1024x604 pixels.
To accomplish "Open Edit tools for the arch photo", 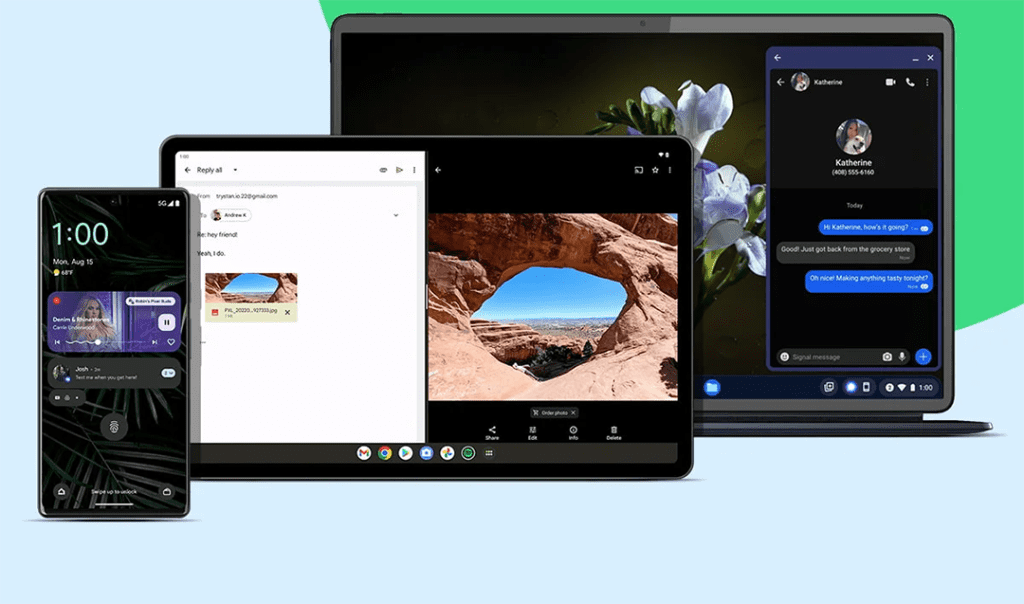I will pos(533,430).
